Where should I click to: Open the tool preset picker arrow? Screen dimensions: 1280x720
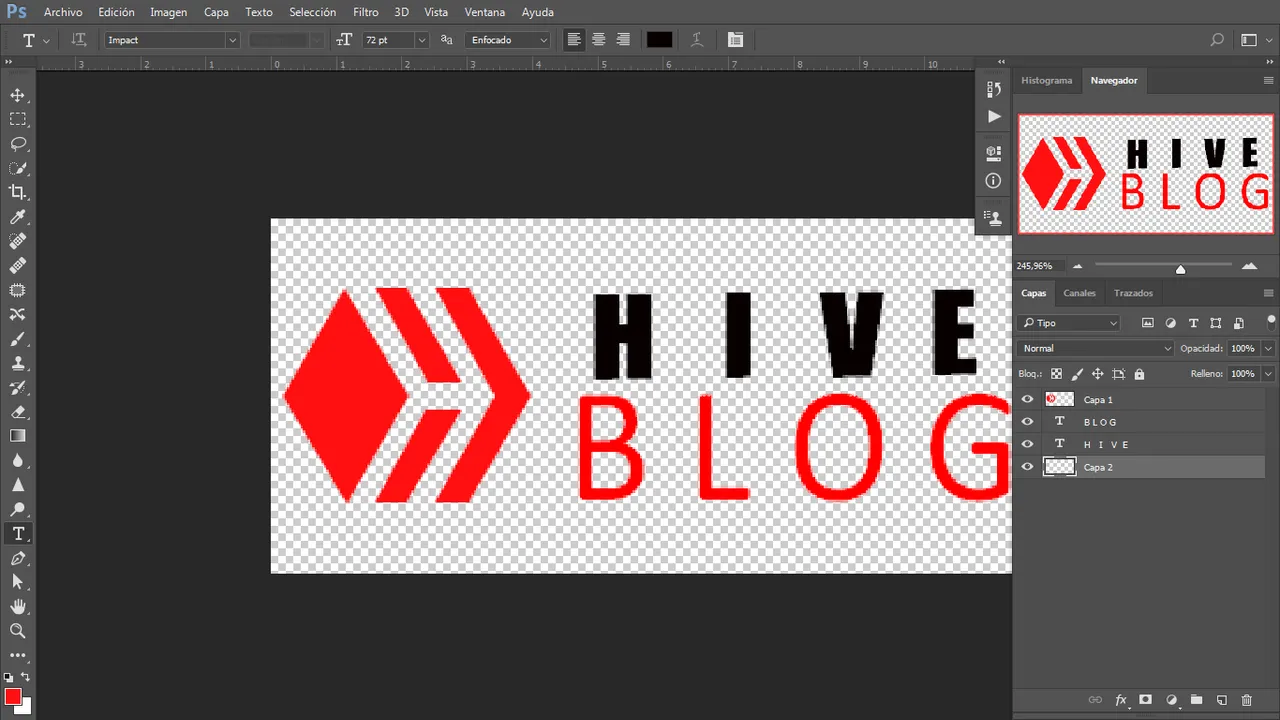[46, 41]
